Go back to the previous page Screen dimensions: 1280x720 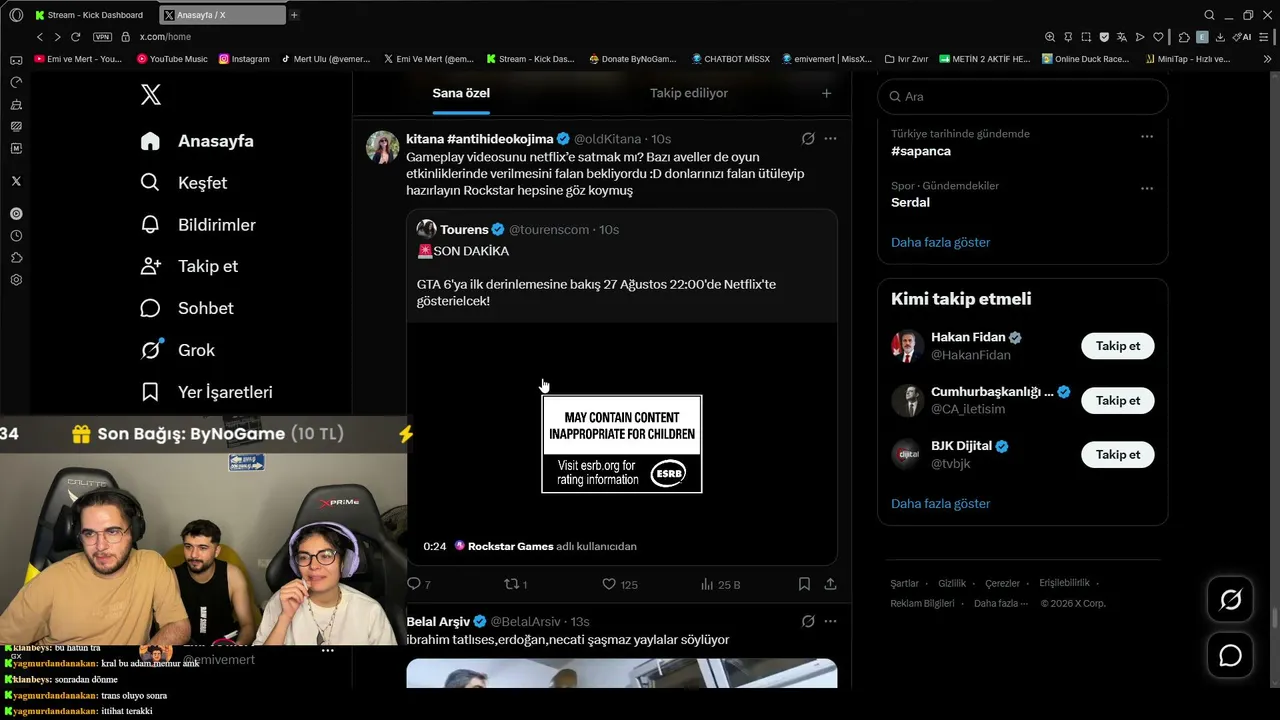[40, 37]
